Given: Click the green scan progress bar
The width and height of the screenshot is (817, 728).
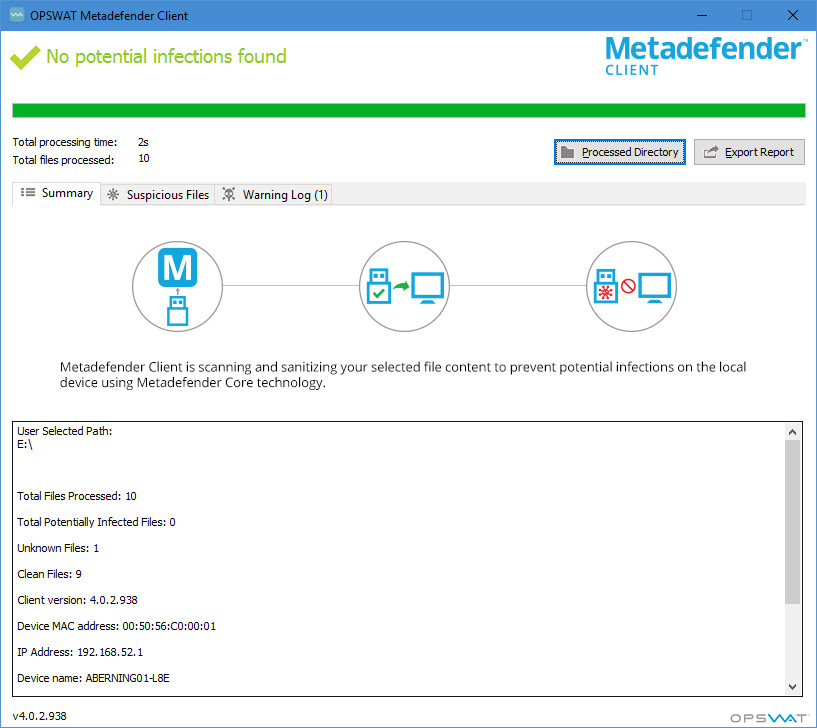Looking at the screenshot, I should pyautogui.click(x=409, y=110).
